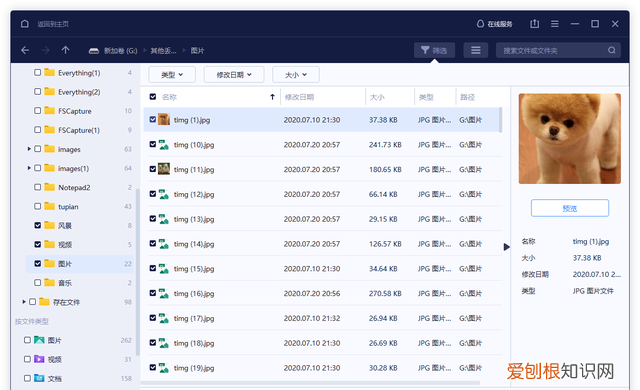Click the timg (11).jpg thumbnail icon

164,169
